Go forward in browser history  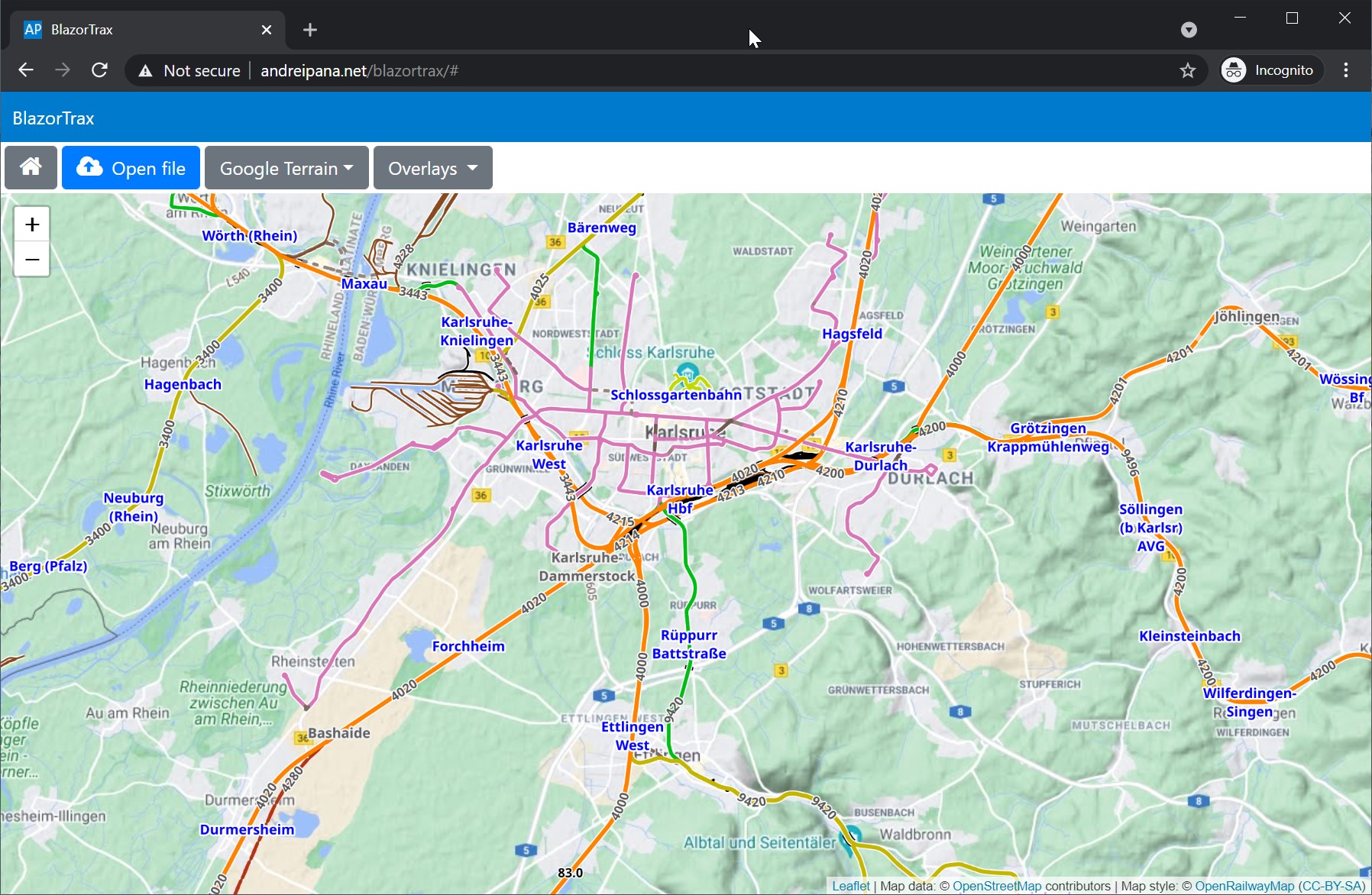click(63, 70)
